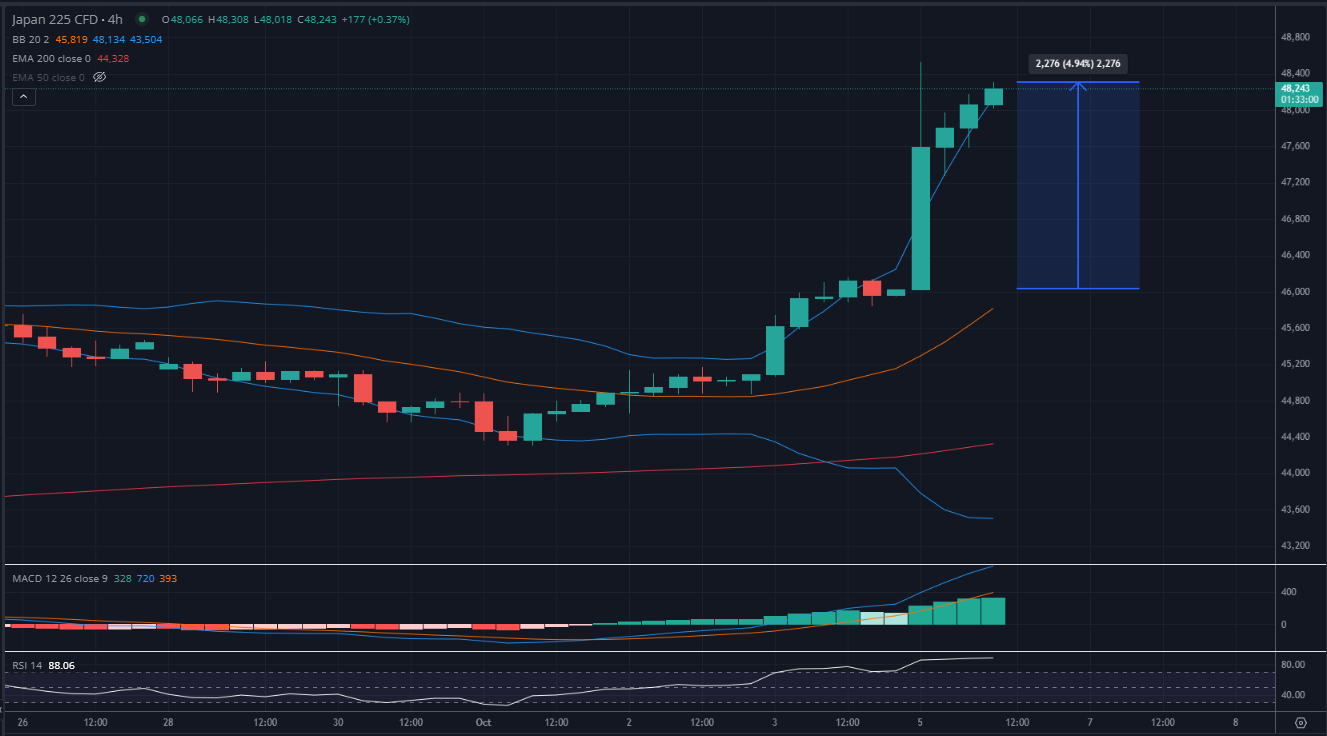Click the 80.00 level on RSI scale
Viewport: 1327px width, 736px height.
(1292, 665)
